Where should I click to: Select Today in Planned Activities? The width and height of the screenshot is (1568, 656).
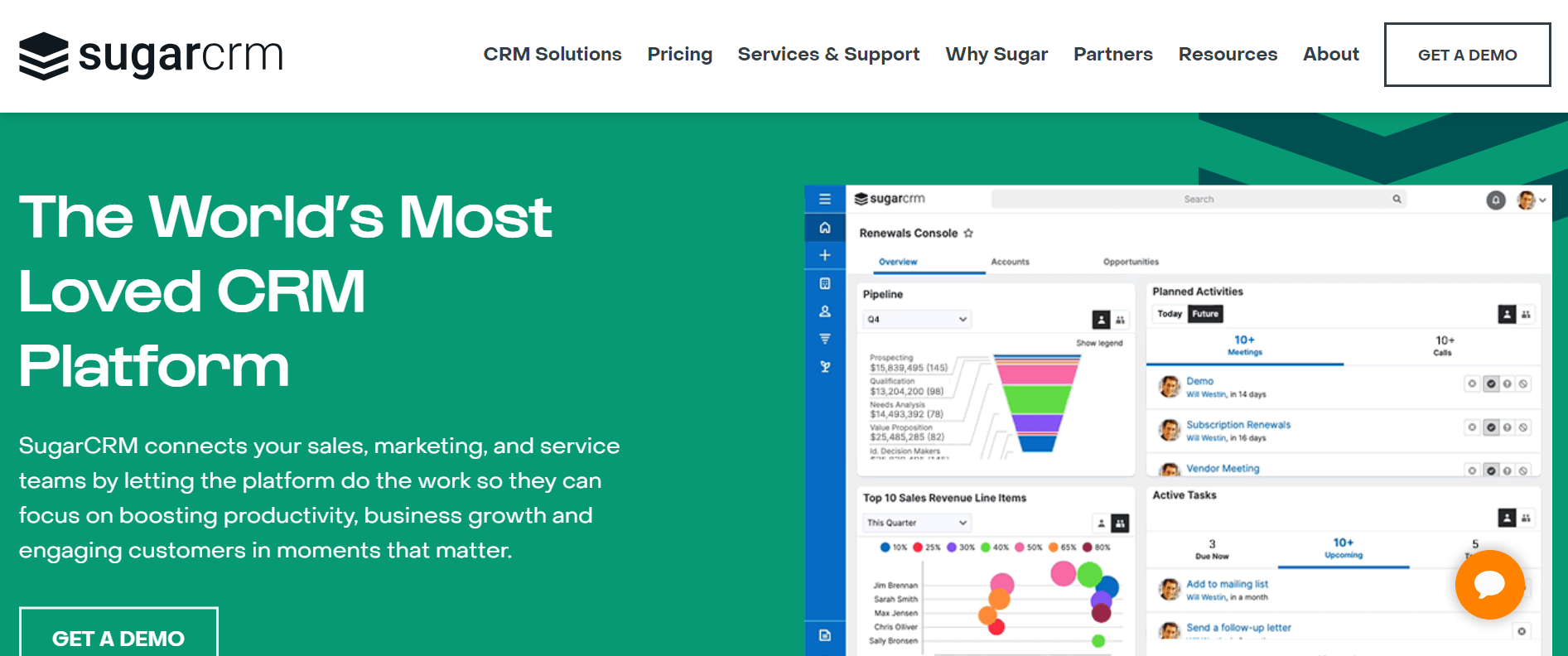coord(1170,314)
